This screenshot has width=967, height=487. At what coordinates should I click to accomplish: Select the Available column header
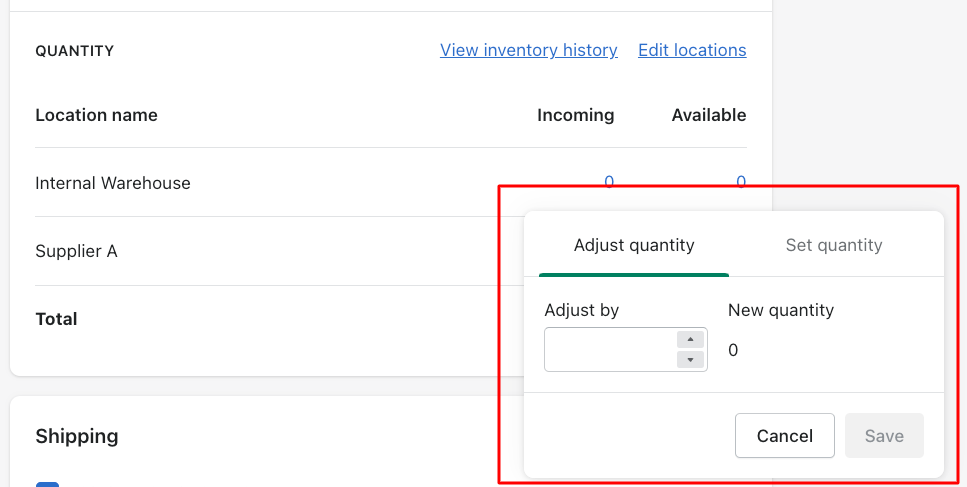point(709,115)
